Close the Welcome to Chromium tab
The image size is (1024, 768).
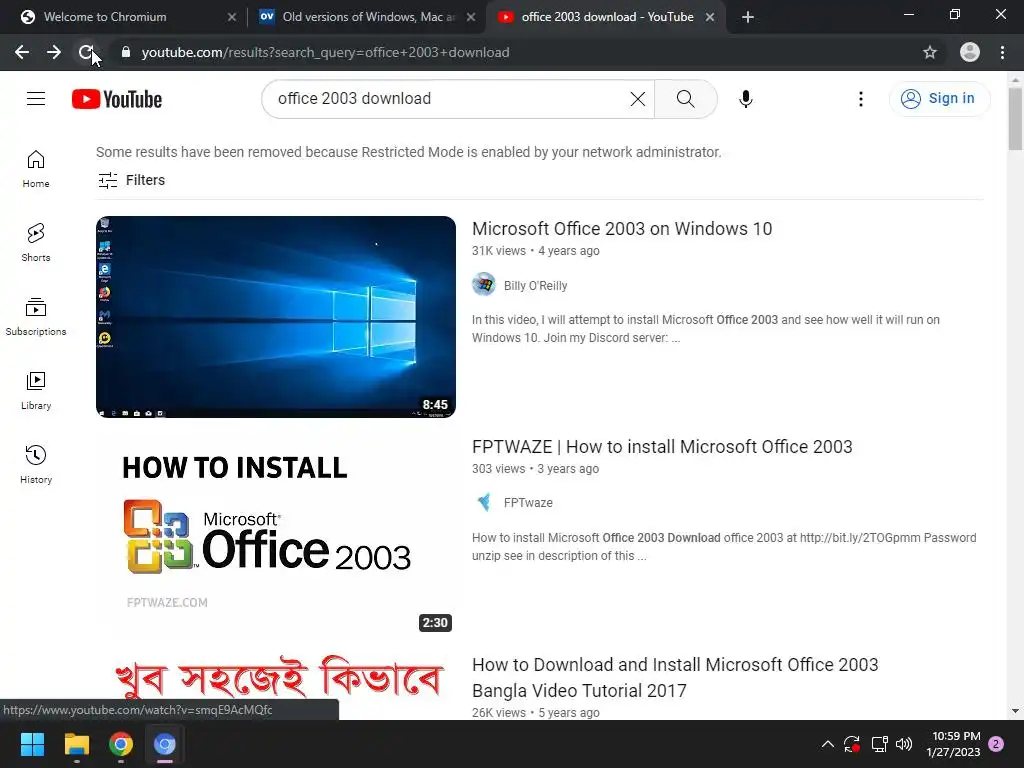232,17
